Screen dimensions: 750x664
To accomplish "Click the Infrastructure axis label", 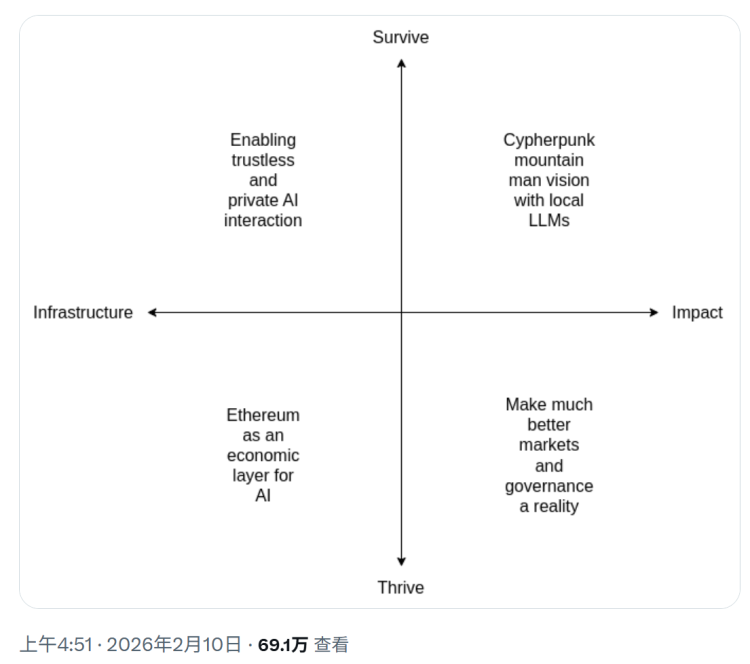I will point(83,312).
